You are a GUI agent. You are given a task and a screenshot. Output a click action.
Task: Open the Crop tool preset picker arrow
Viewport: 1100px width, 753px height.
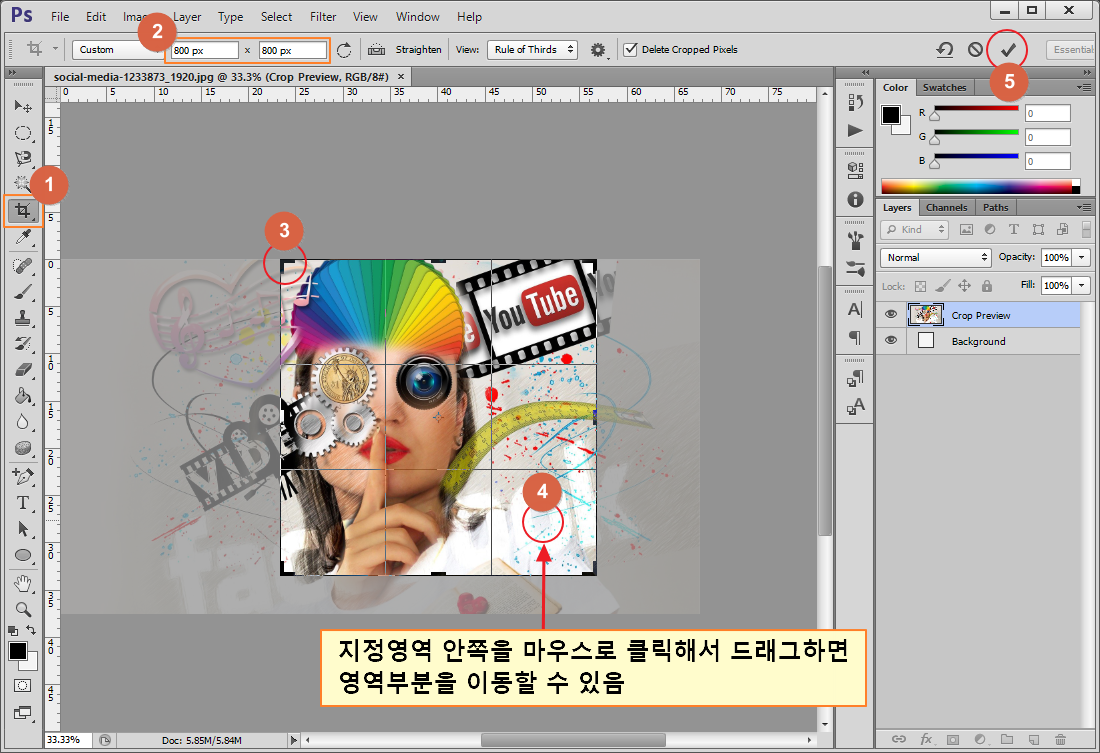(55, 50)
